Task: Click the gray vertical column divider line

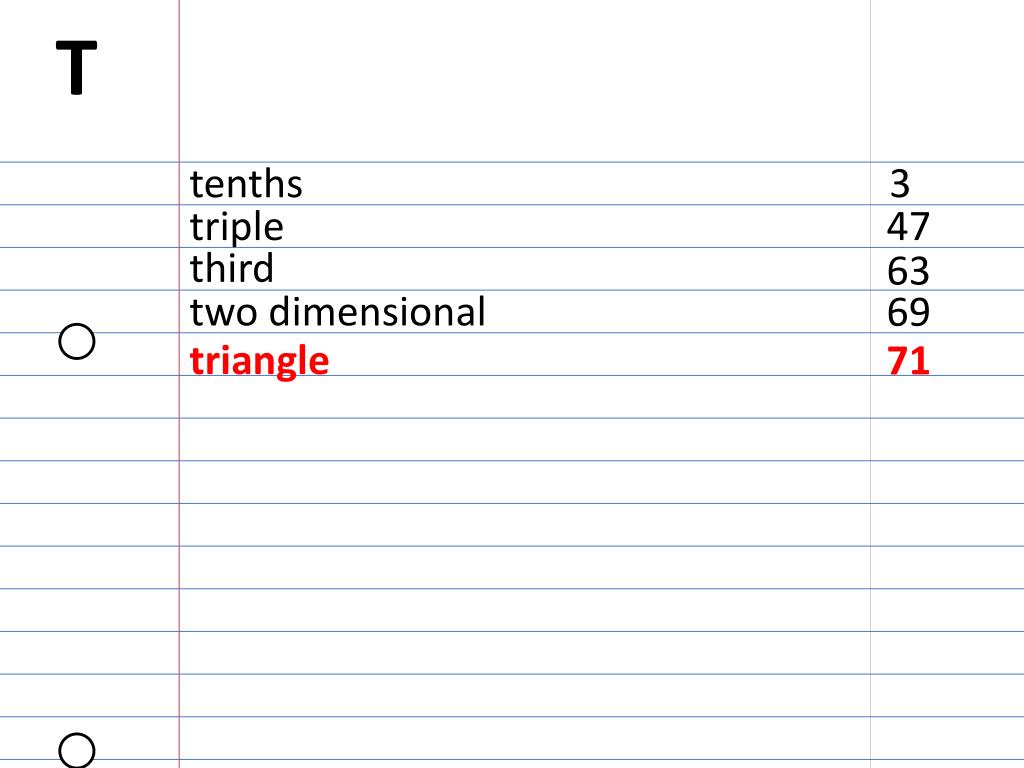Action: pyautogui.click(x=871, y=457)
